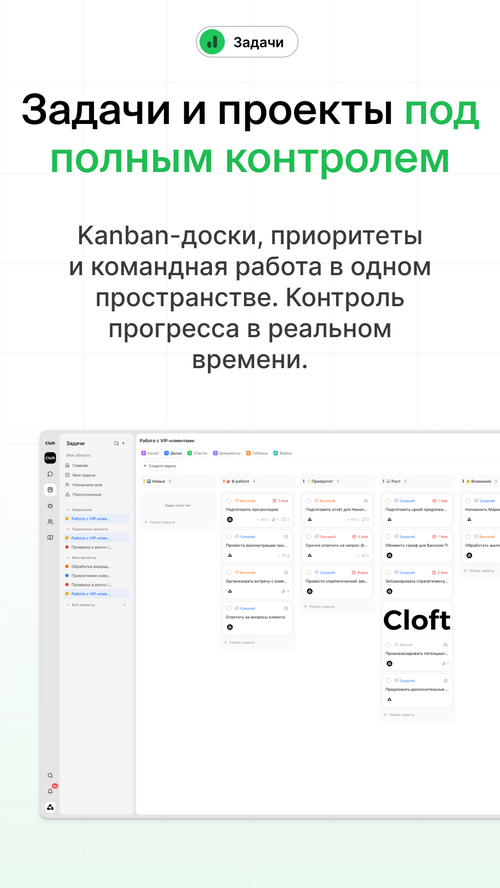Click subtasks icon on Срочно ответить card
The height and width of the screenshot is (888, 500).
365,555
